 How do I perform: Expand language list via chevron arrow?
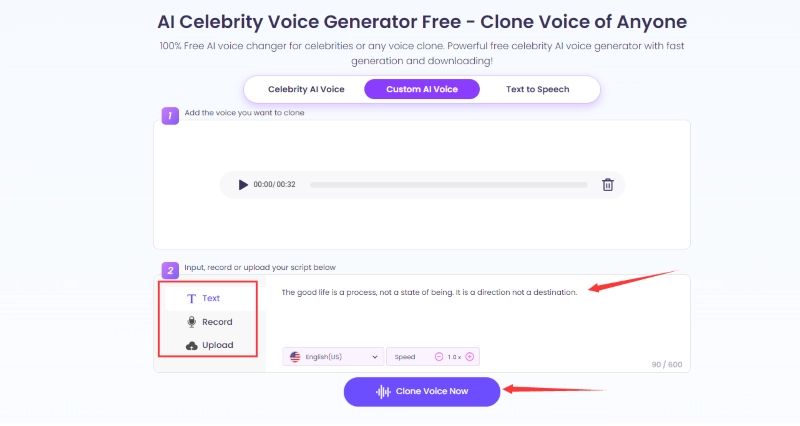pyautogui.click(x=375, y=356)
